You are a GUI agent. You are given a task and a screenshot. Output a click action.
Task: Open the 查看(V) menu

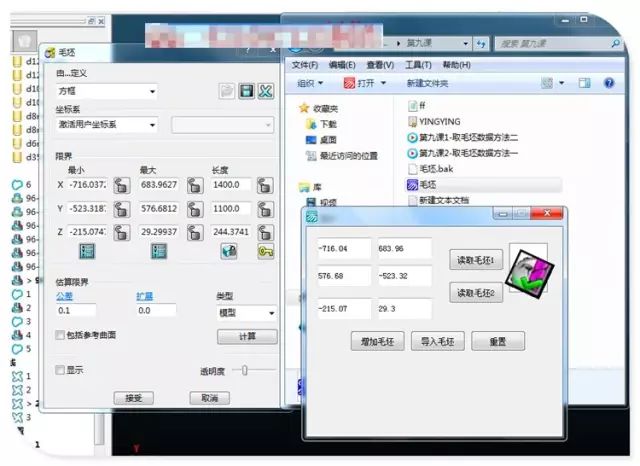[380, 65]
